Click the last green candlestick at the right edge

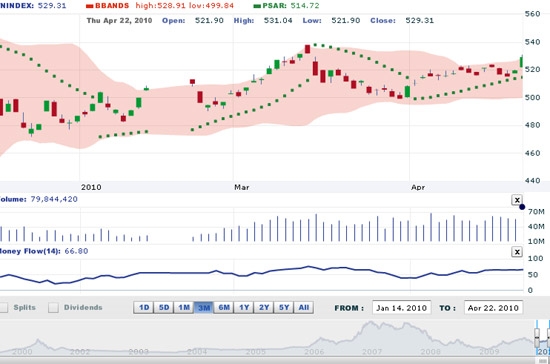pos(522,62)
